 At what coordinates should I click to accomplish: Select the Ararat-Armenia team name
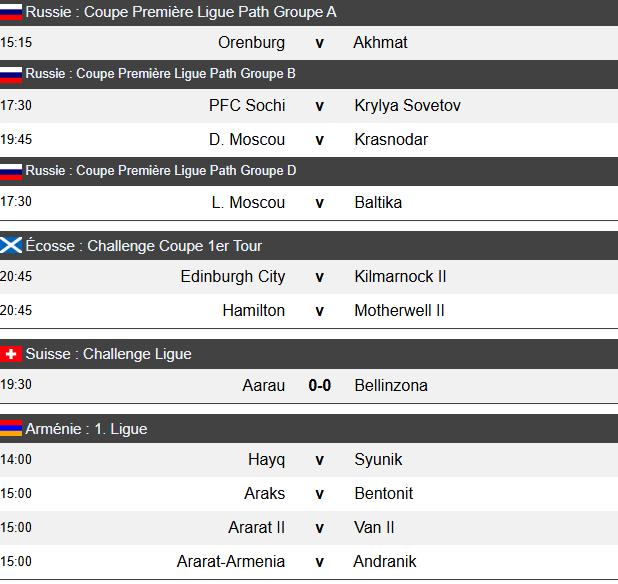[x=231, y=562]
